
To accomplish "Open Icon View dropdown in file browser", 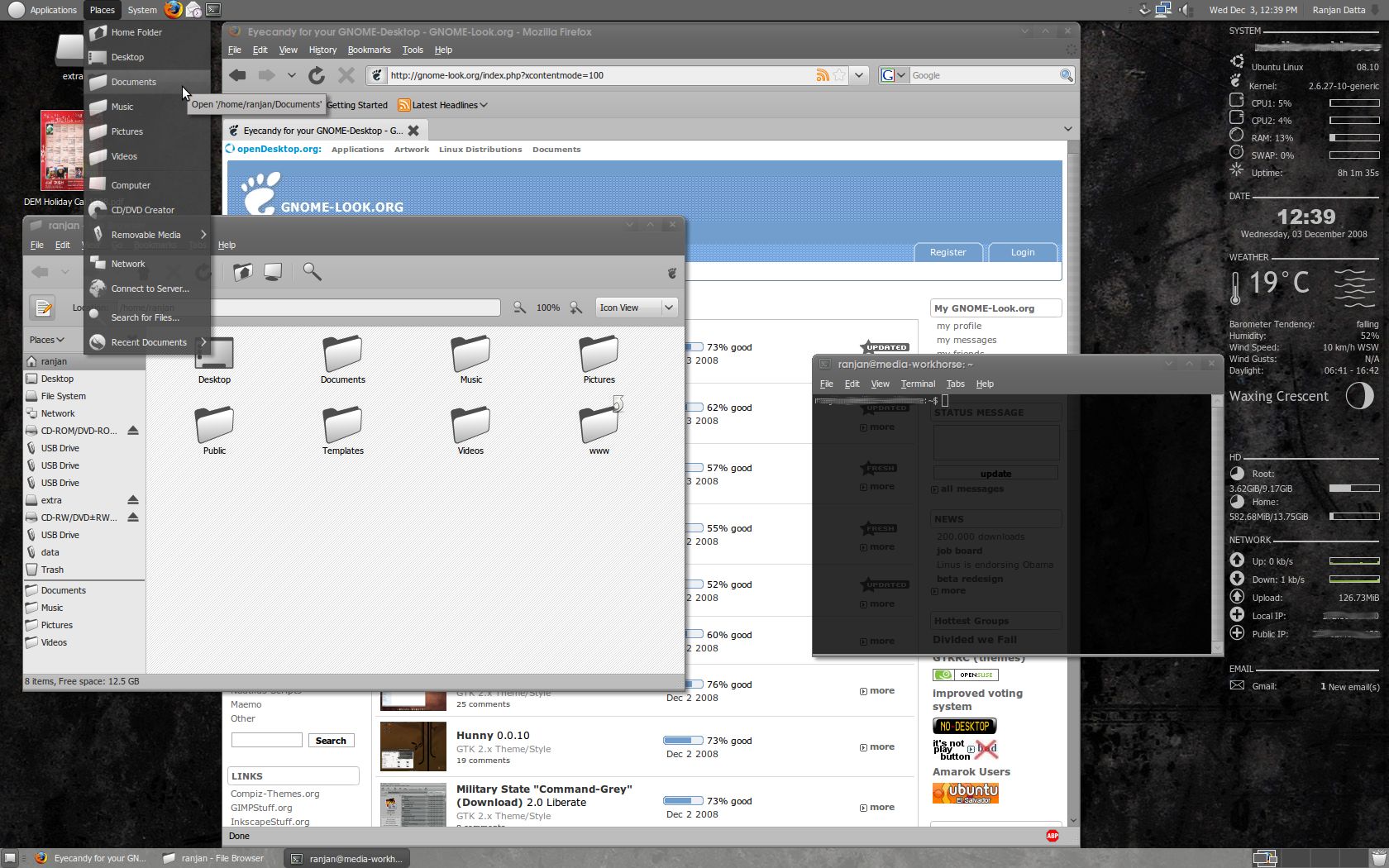I will click(636, 308).
